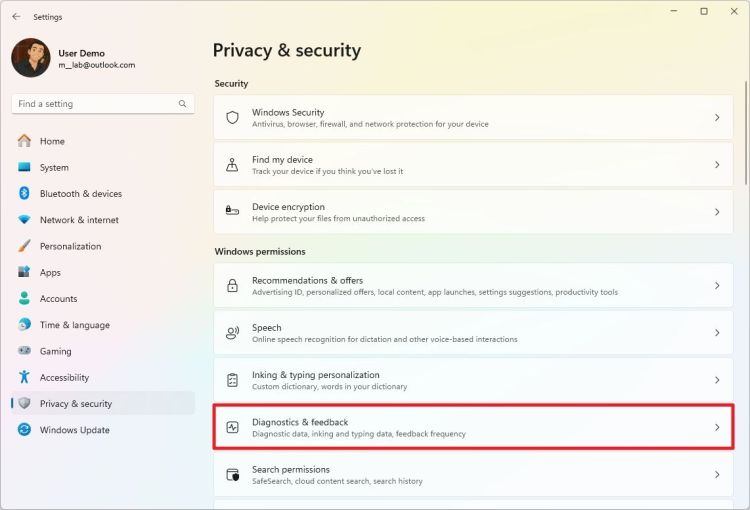This screenshot has height=510, width=750.
Task: Open the Windows Security chevron arrow
Action: (717, 117)
